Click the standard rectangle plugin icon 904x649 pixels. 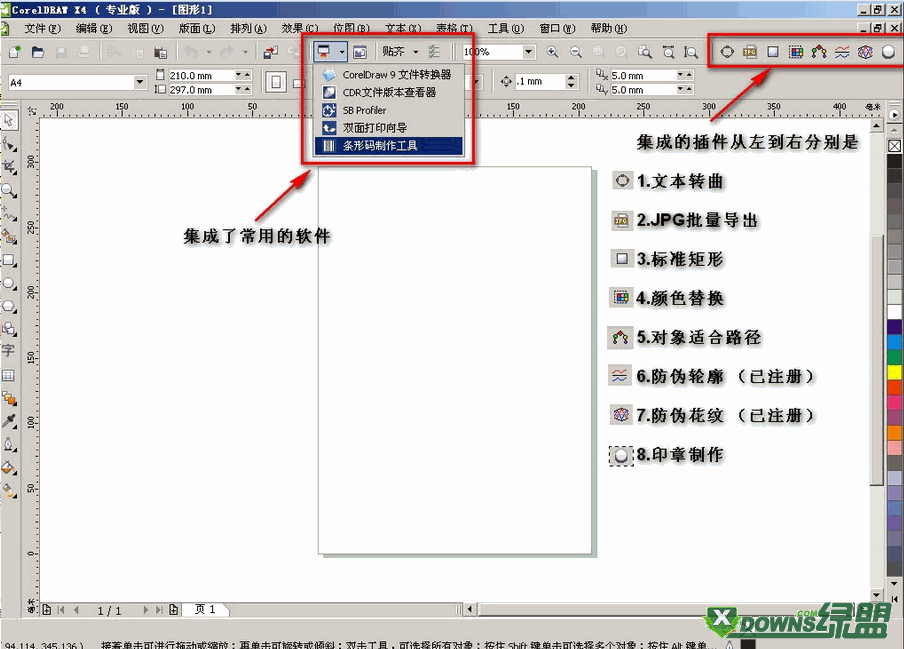pyautogui.click(x=773, y=51)
